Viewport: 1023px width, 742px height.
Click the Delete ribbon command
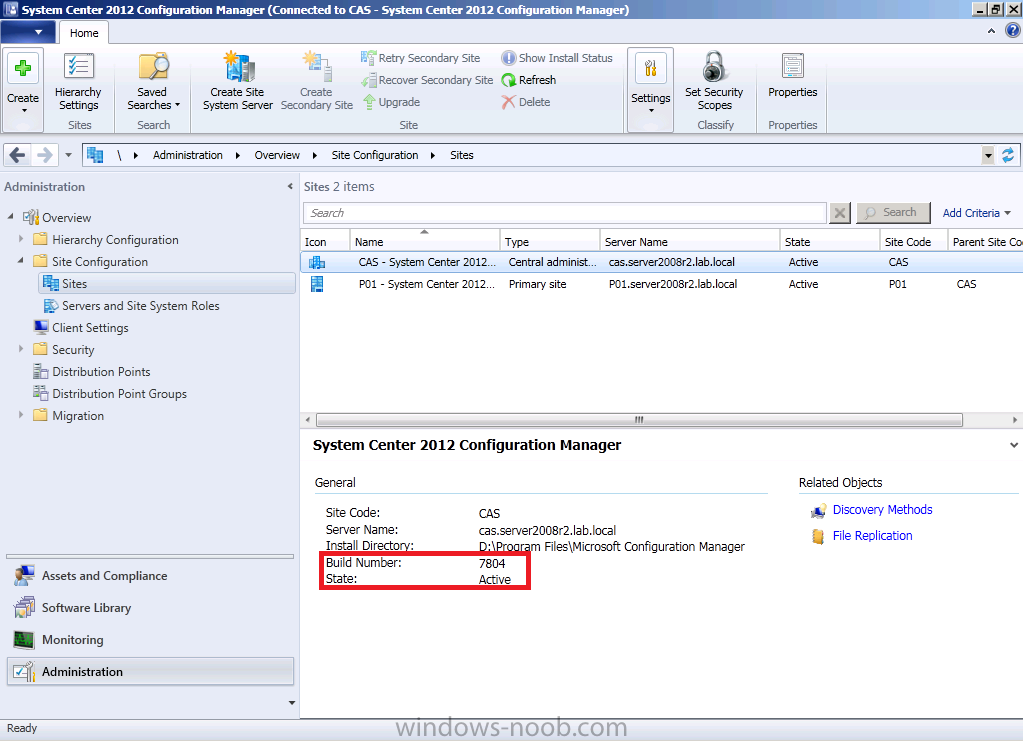point(526,102)
